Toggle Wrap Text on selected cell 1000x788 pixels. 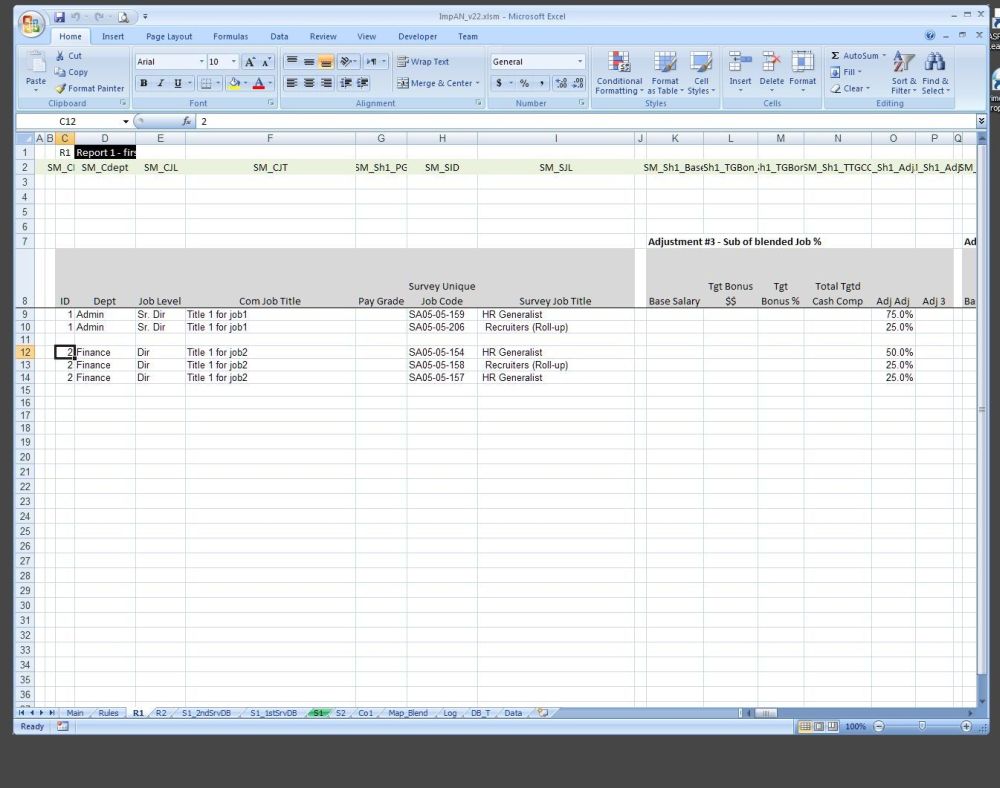click(x=422, y=62)
